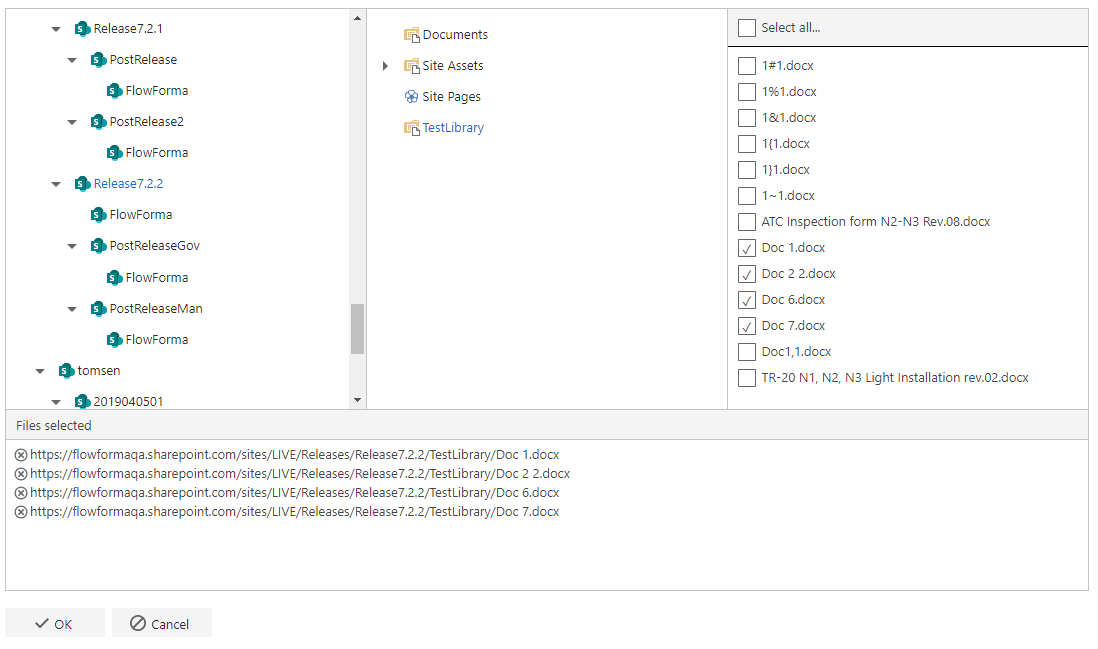Click the Site Pages icon

pyautogui.click(x=412, y=97)
